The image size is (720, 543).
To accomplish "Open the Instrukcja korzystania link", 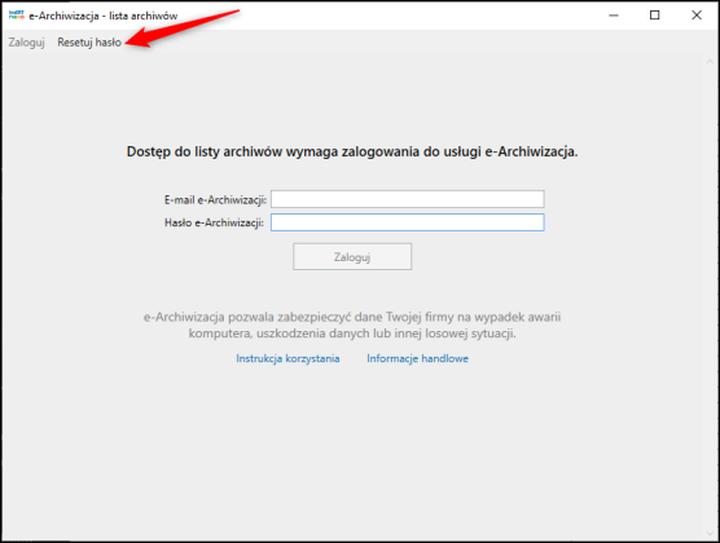I will pos(288,358).
